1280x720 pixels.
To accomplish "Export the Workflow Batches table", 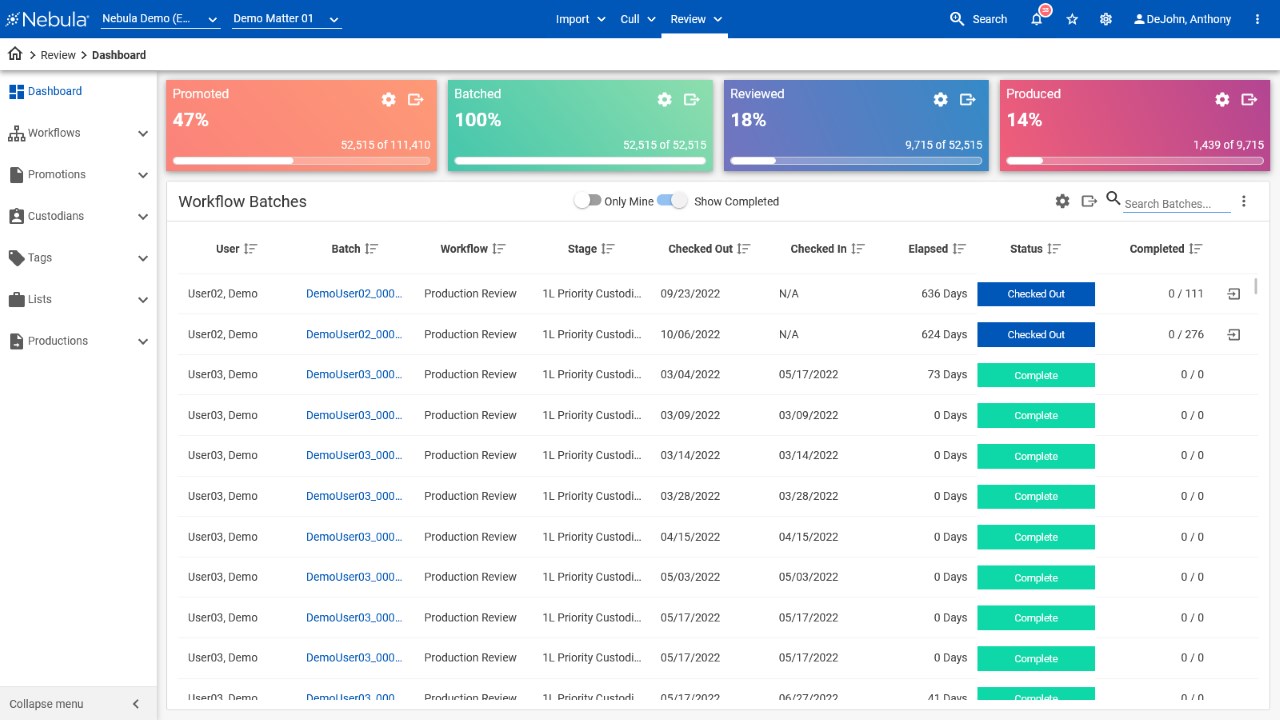I will (x=1090, y=201).
